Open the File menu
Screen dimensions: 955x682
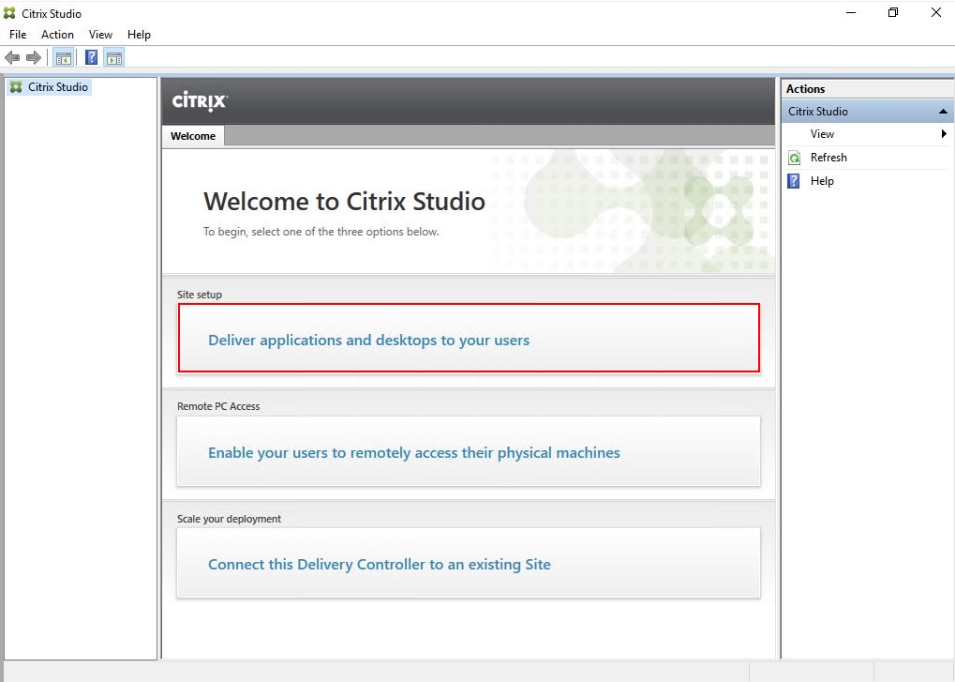[x=18, y=33]
